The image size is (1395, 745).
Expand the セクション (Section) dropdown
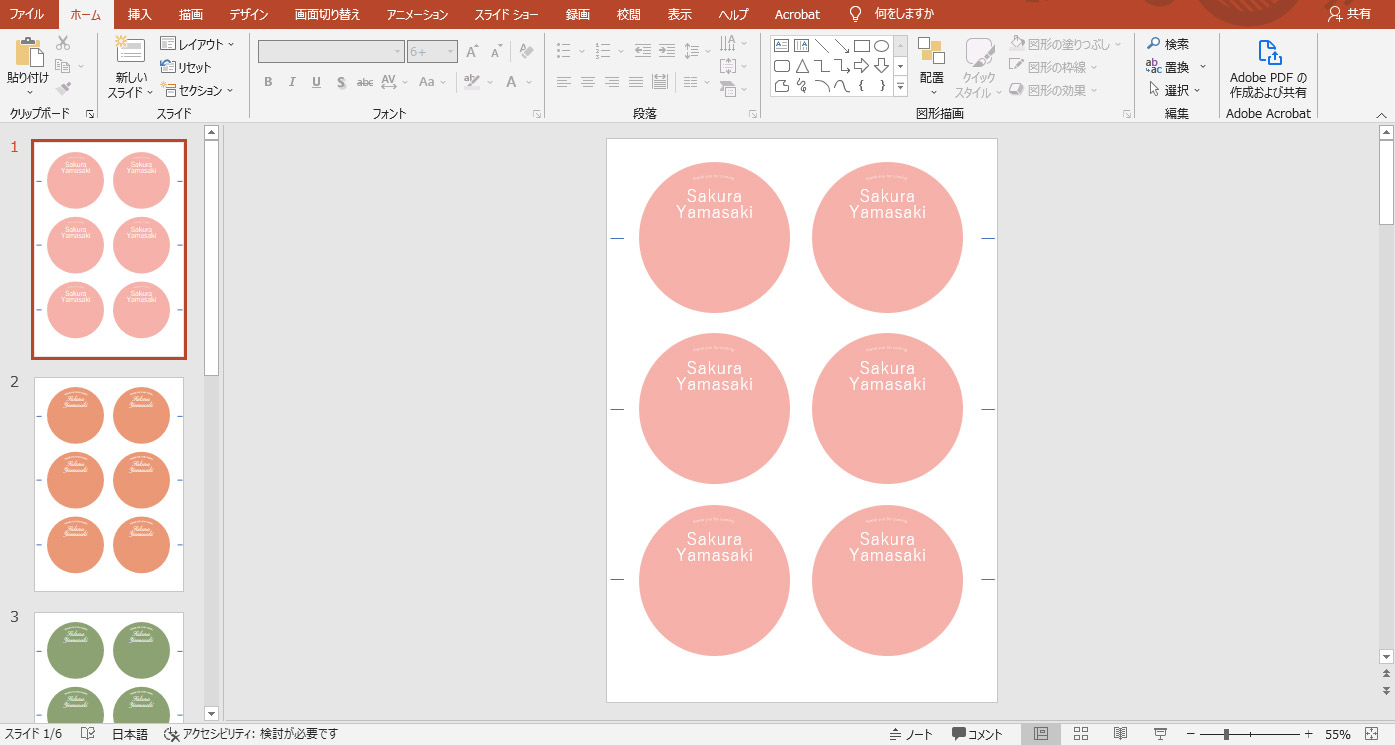click(x=198, y=90)
